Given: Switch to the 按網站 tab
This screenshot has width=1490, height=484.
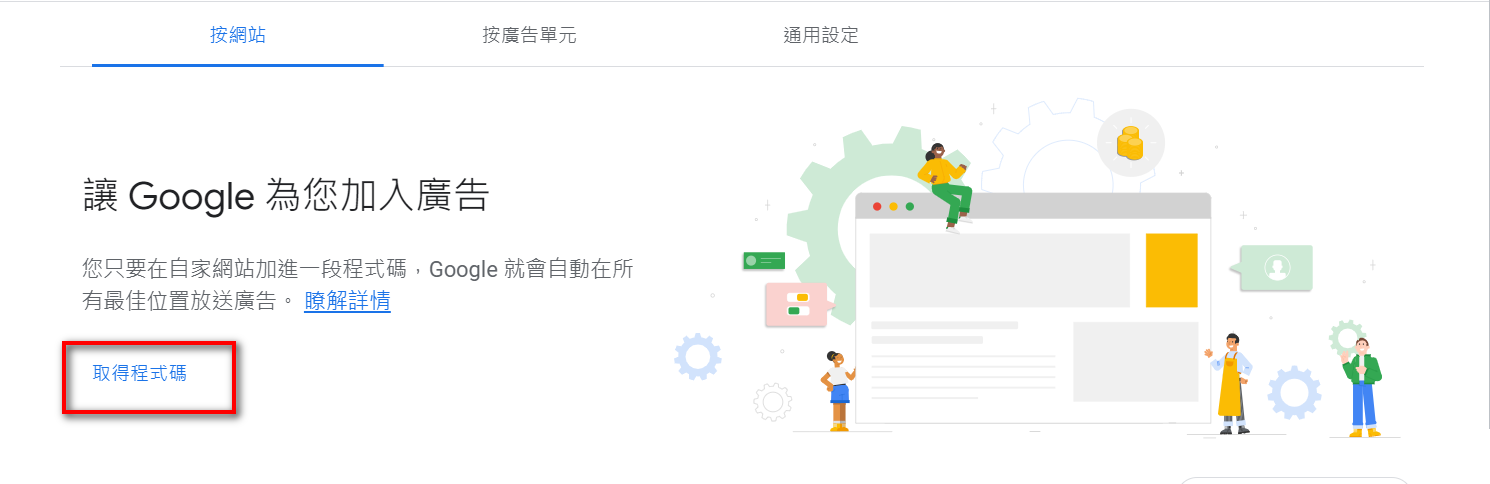Looking at the screenshot, I should click(x=237, y=36).
